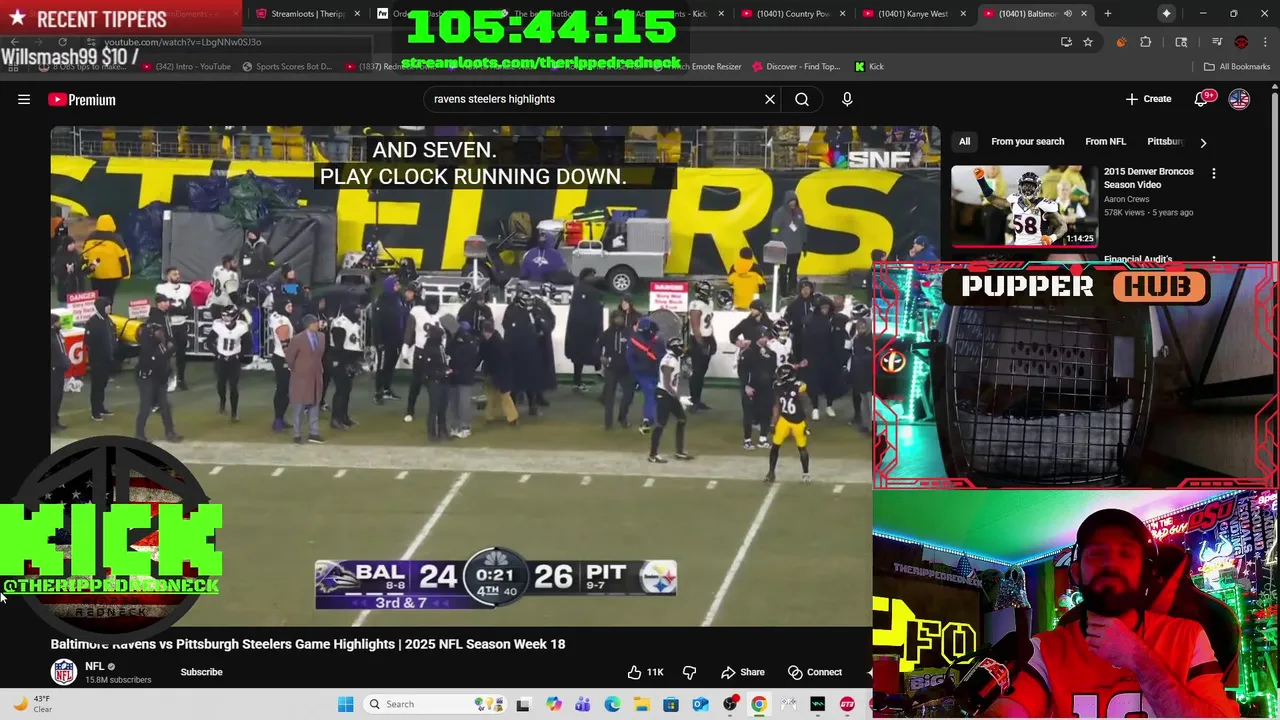Screen dimensions: 1280x720
Task: Start voice search with microphone icon
Action: [x=847, y=99]
